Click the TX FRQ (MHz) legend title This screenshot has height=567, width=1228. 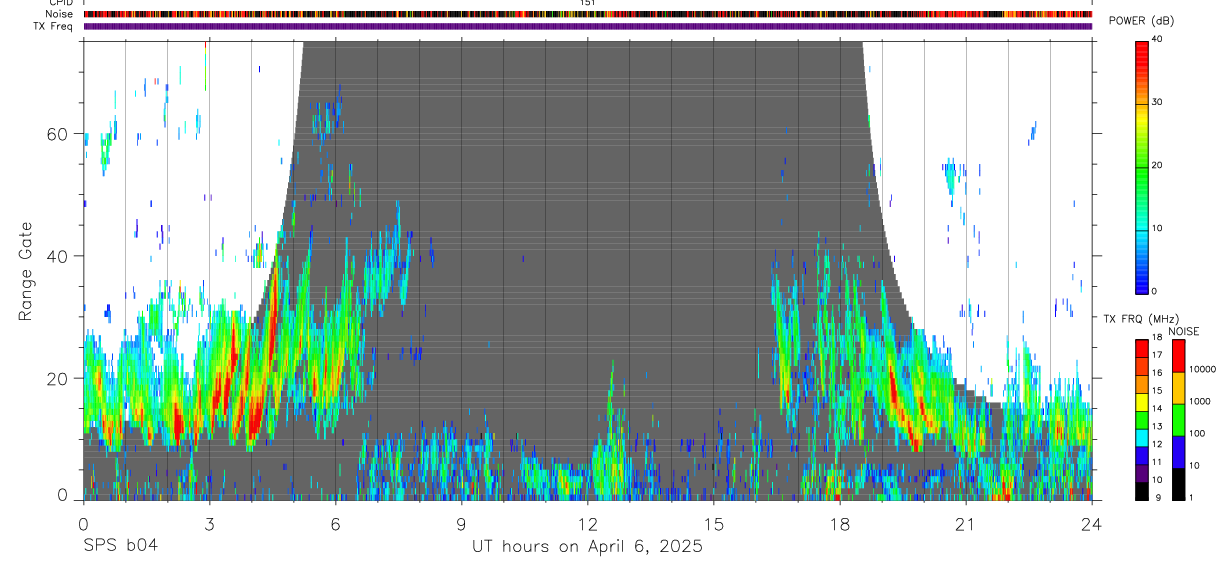click(1135, 318)
